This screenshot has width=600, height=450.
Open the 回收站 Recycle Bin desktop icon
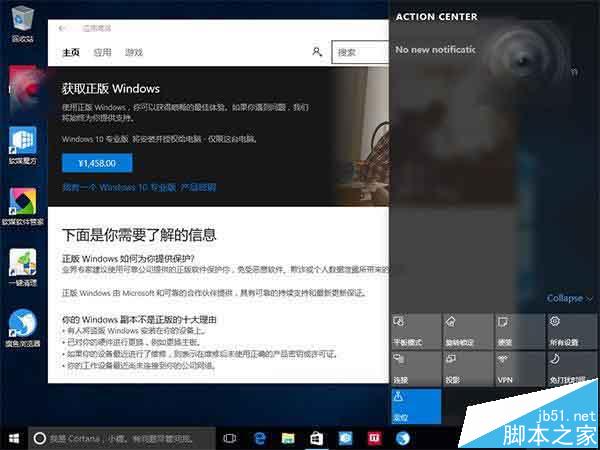[x=23, y=24]
